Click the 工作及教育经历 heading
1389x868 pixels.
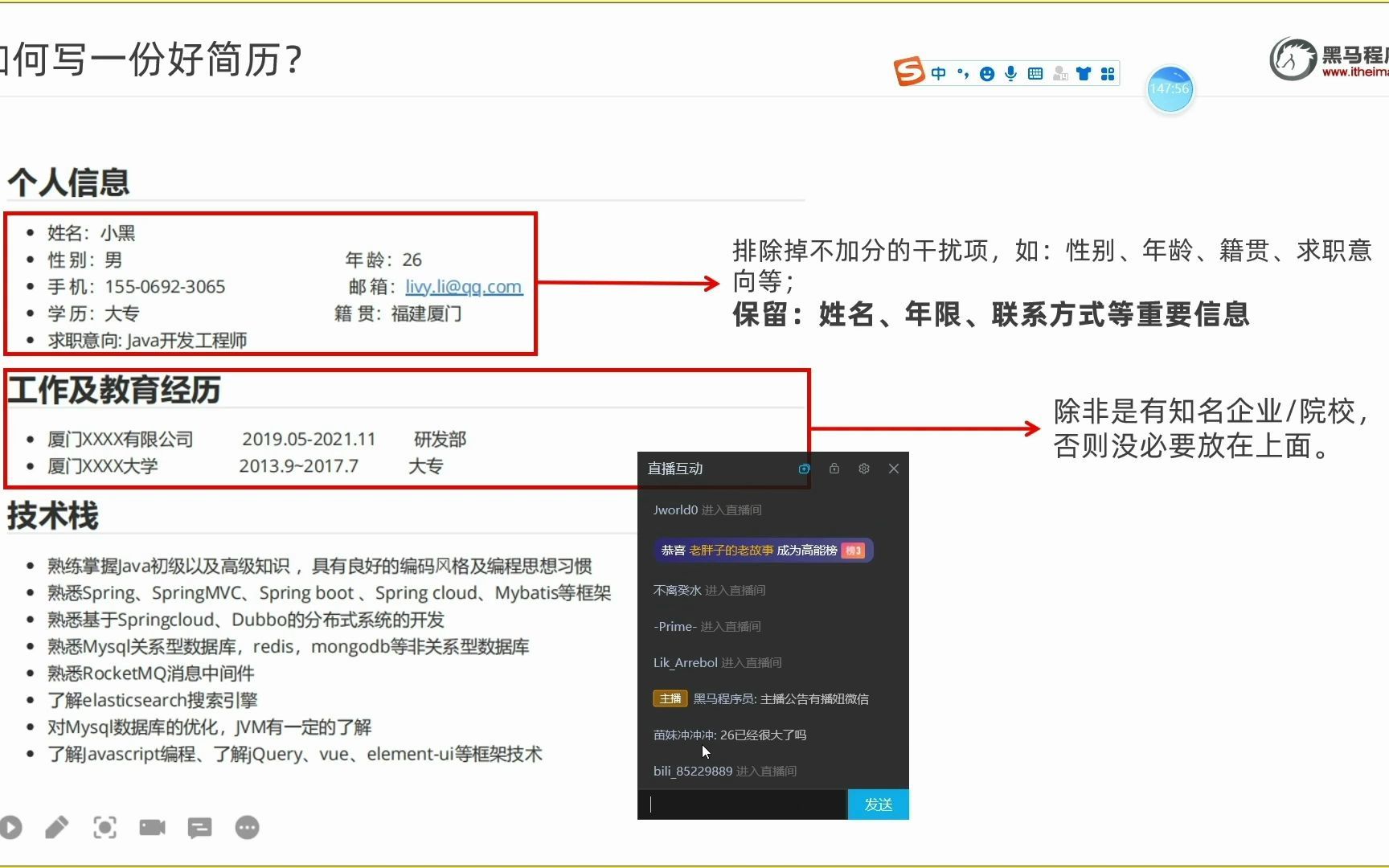pyautogui.click(x=114, y=389)
